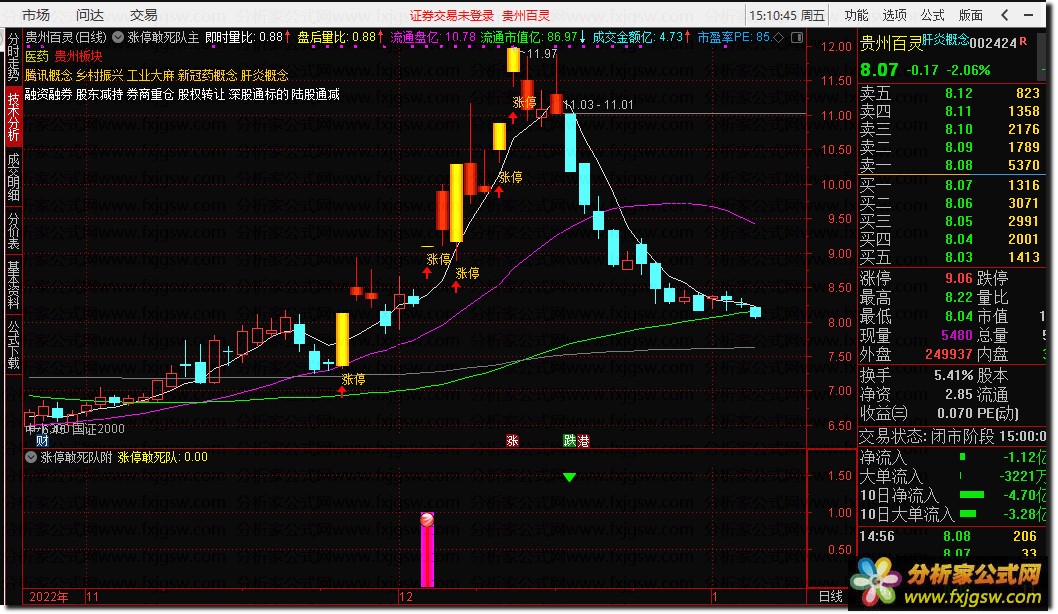Open the 公式 menu
The width and height of the screenshot is (1058, 614).
click(x=932, y=15)
